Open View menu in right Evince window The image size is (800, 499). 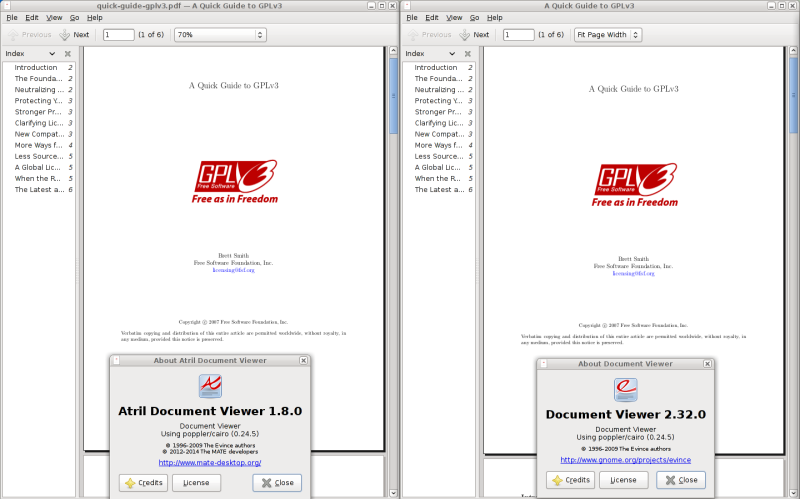pos(454,17)
